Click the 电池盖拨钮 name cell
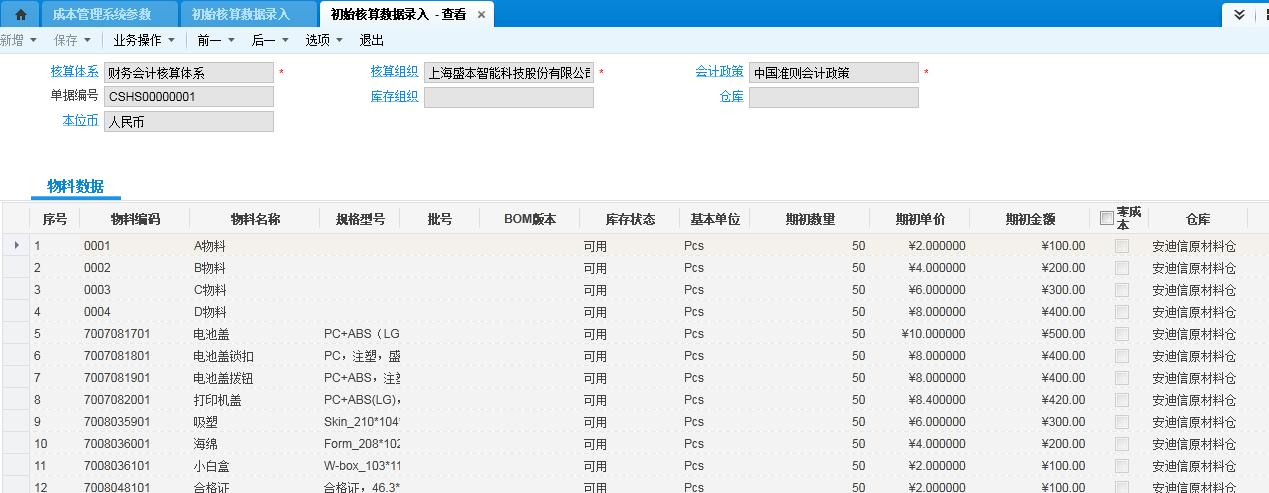Image resolution: width=1269 pixels, height=493 pixels. [x=225, y=378]
